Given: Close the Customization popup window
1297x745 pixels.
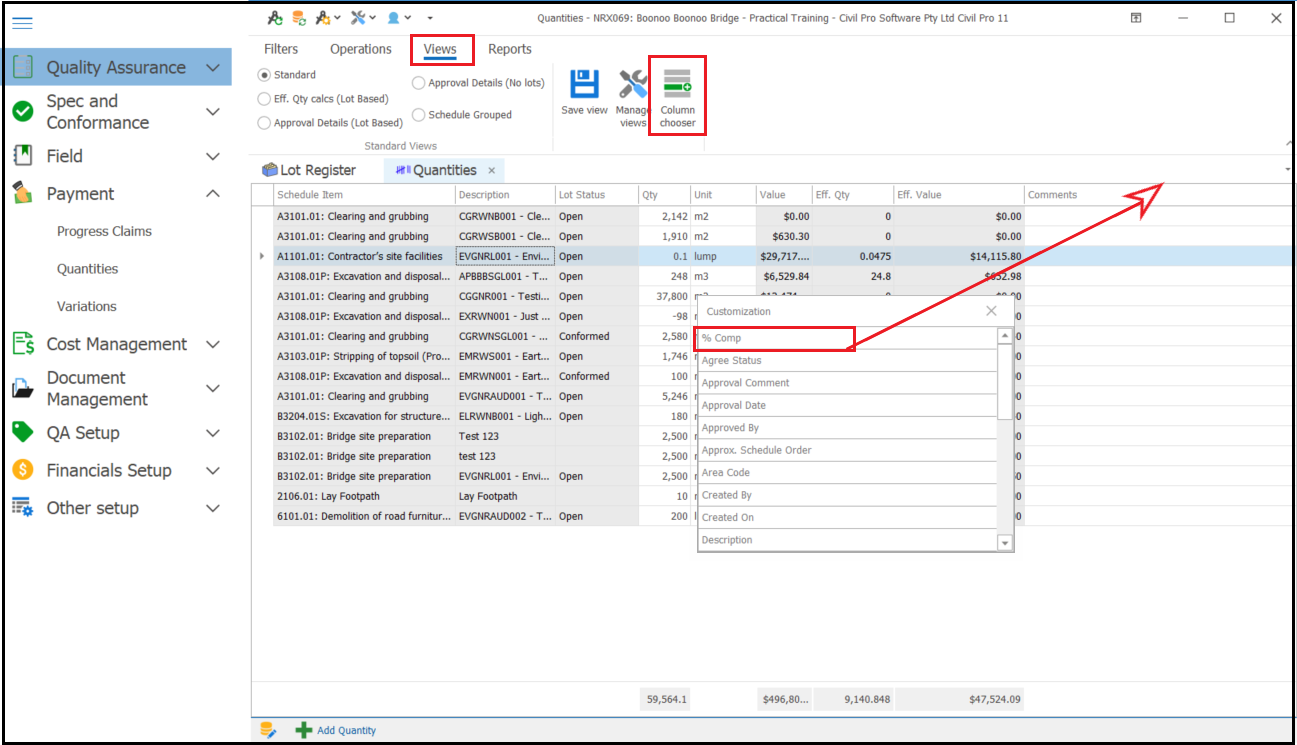Looking at the screenshot, I should coord(991,311).
